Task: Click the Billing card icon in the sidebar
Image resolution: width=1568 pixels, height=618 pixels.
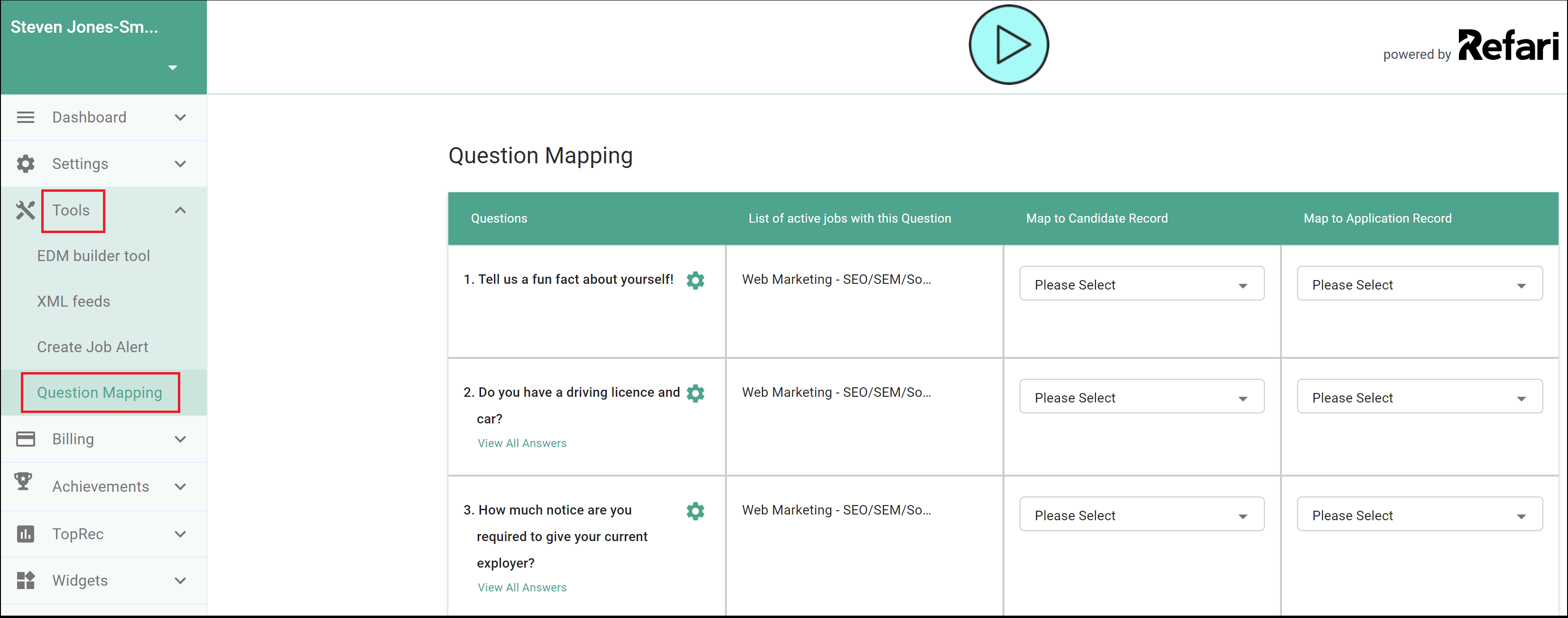Action: 25,439
